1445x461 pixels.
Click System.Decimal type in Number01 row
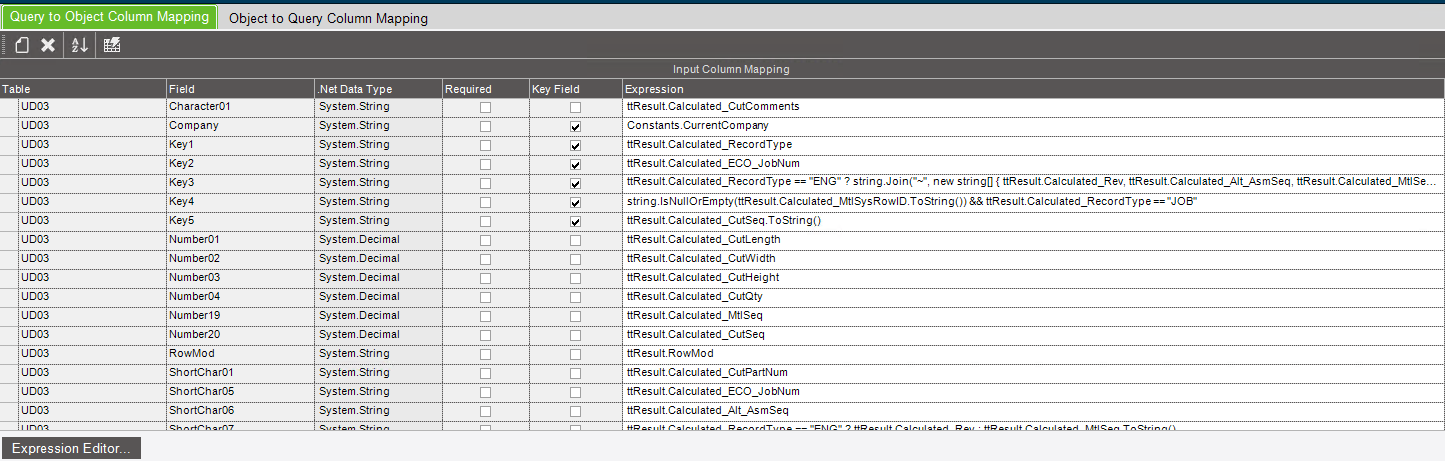coord(378,240)
